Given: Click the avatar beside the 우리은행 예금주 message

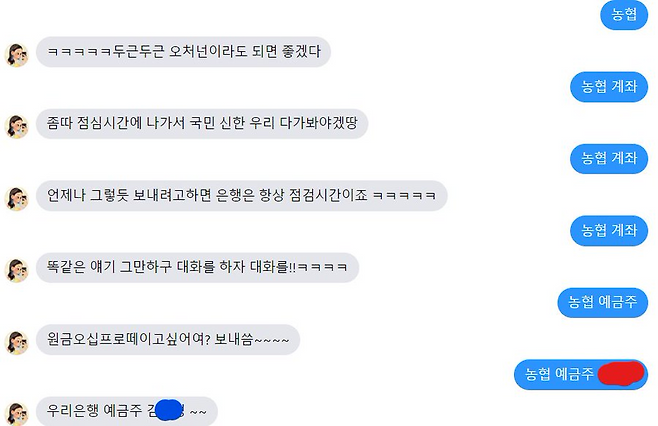Looking at the screenshot, I should (x=16, y=414).
